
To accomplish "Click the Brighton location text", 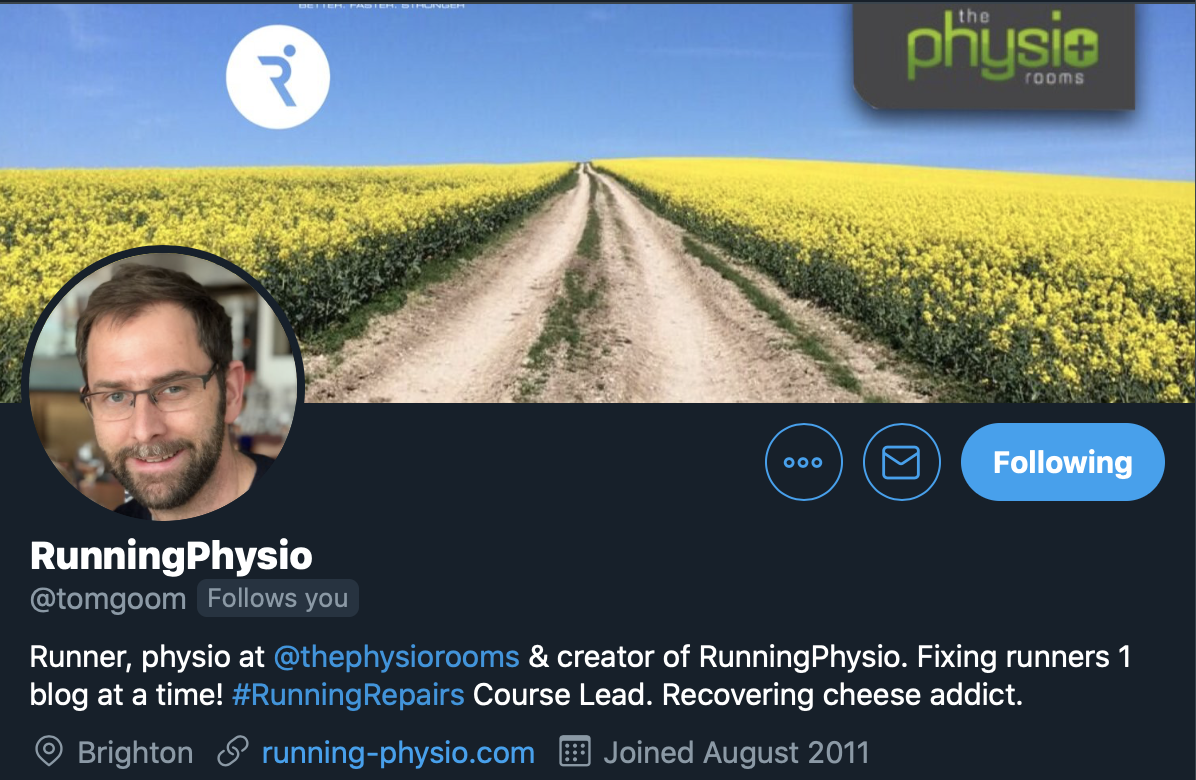I will click(136, 753).
